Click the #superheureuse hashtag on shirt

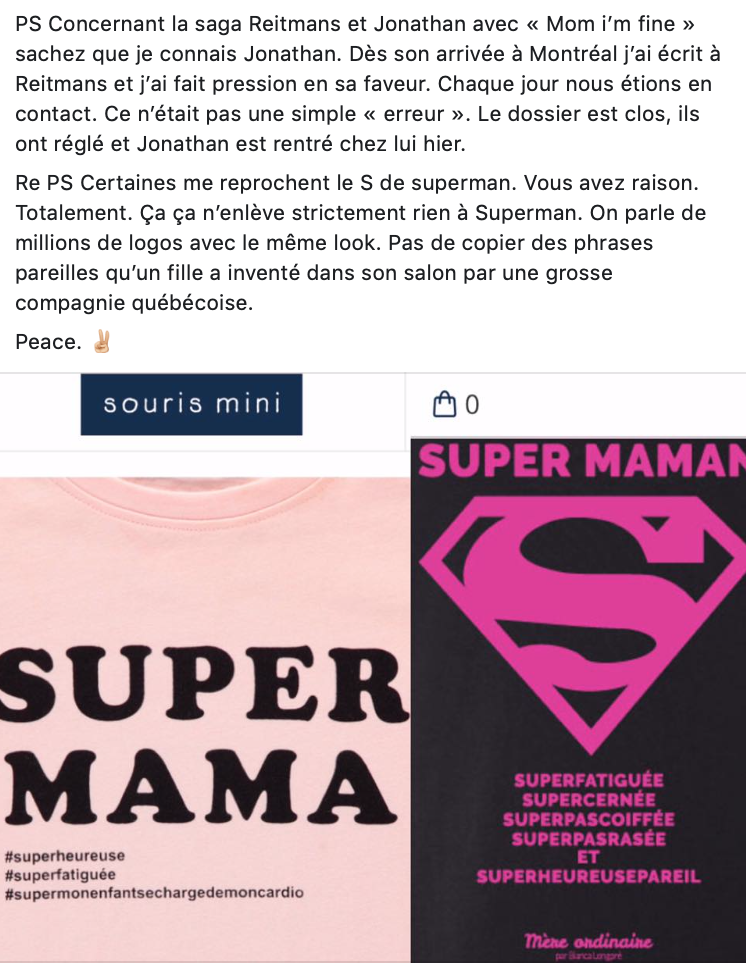tap(65, 856)
